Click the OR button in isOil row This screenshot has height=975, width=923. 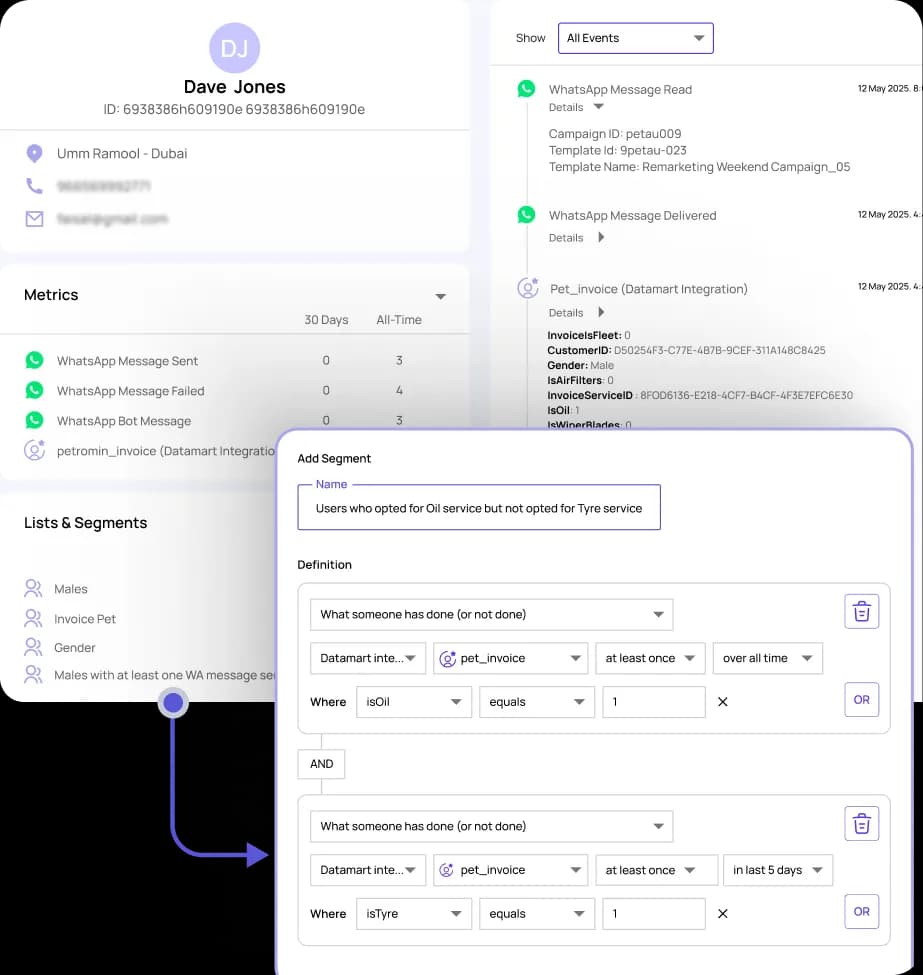(x=861, y=700)
